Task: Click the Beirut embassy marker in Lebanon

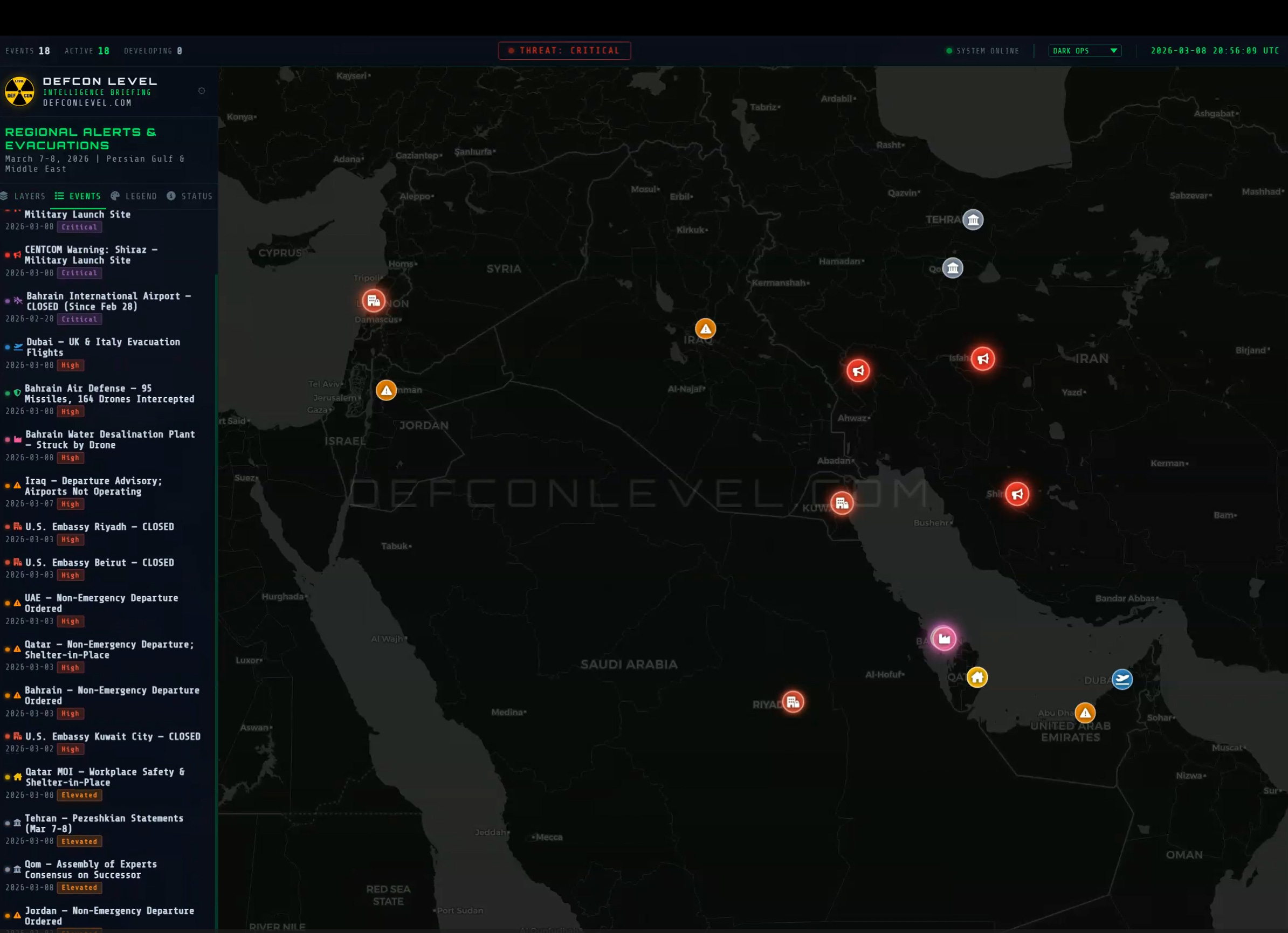Action: pyautogui.click(x=373, y=301)
